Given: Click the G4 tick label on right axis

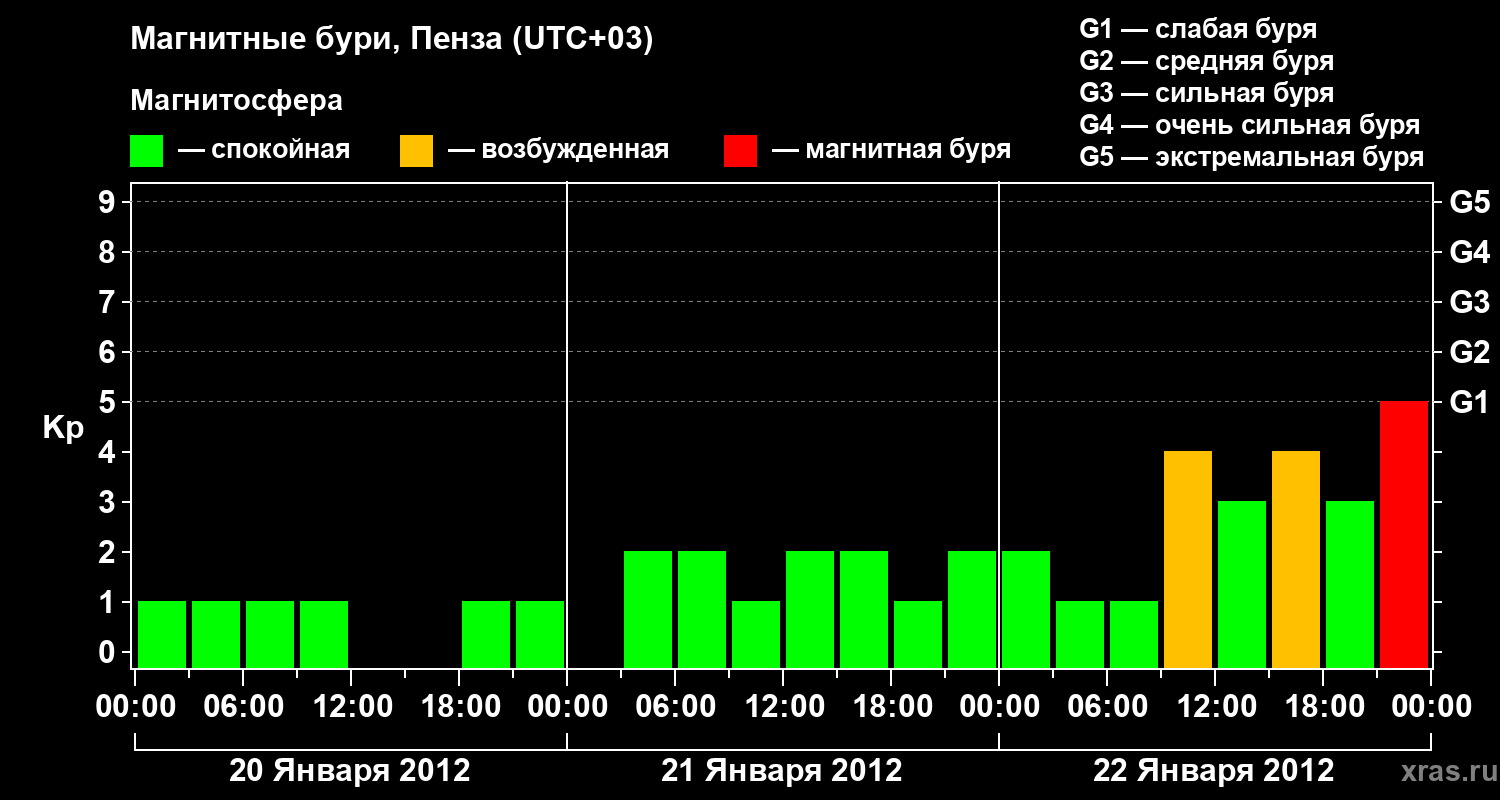Looking at the screenshot, I should (1469, 252).
